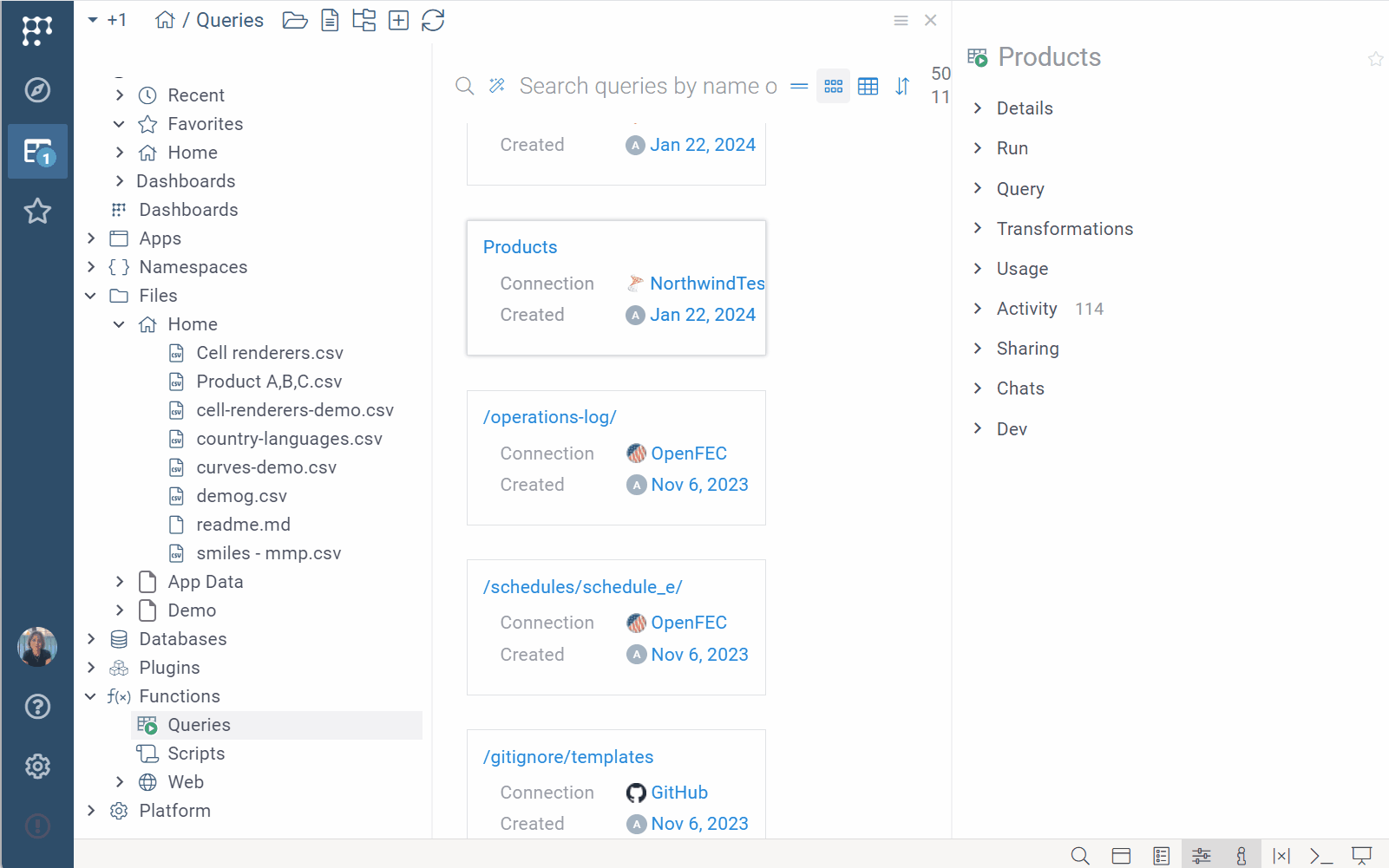The height and width of the screenshot is (868, 1389).
Task: Open the hamburger menu in top bar
Action: click(x=901, y=20)
